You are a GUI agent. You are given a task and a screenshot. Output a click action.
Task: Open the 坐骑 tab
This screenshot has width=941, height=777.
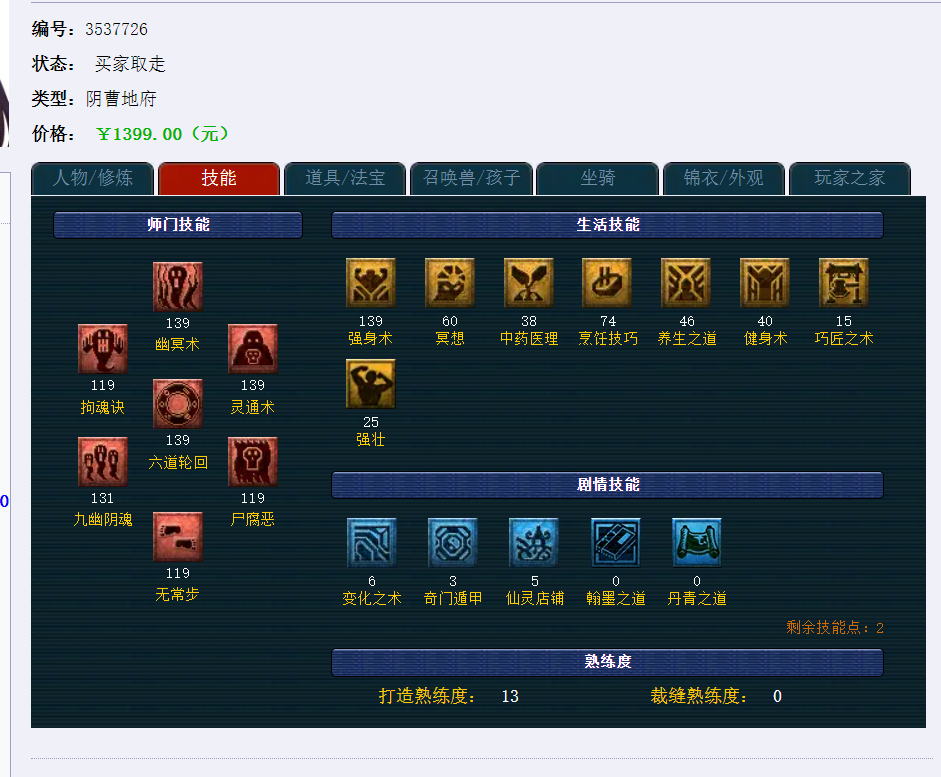[x=598, y=178]
